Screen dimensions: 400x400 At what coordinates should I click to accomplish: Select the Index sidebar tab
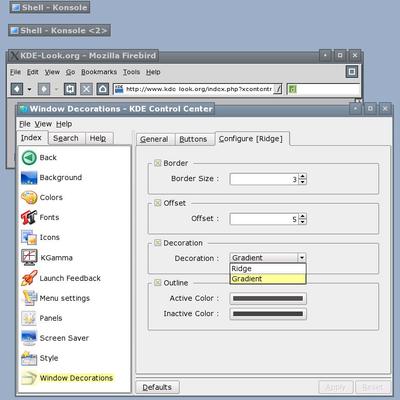[31, 138]
